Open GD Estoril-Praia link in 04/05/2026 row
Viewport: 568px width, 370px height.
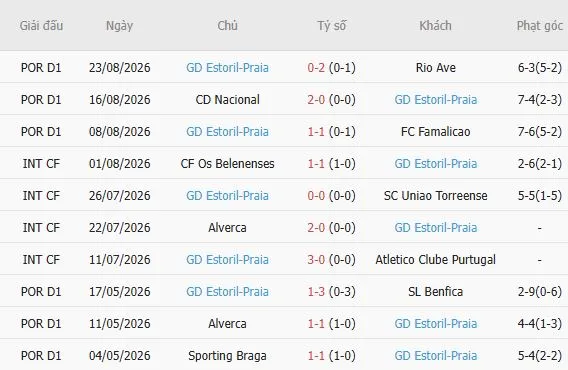click(x=435, y=356)
